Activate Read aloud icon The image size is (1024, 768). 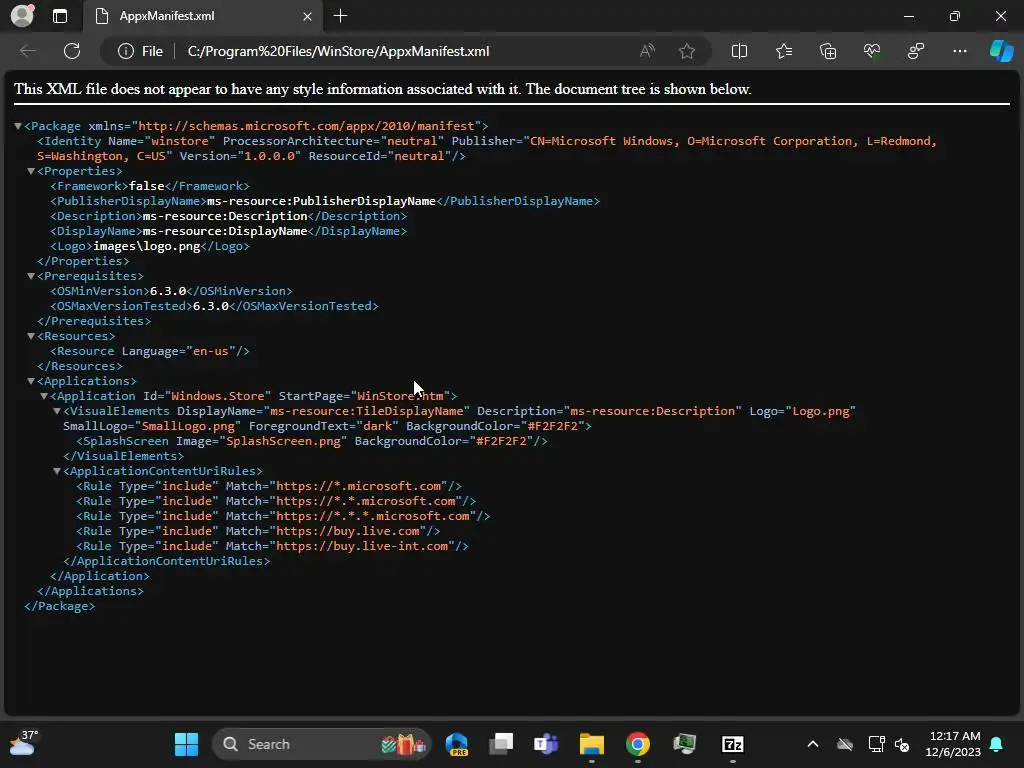pyautogui.click(x=647, y=51)
